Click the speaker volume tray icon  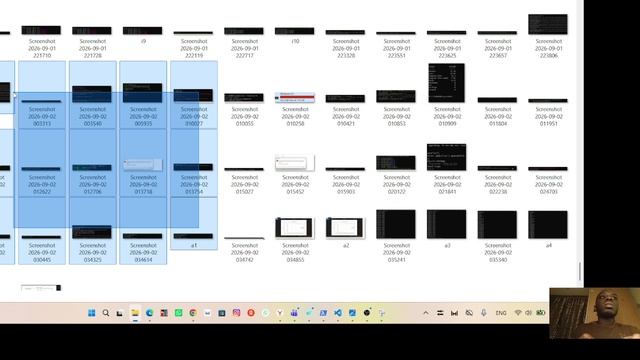pyautogui.click(x=529, y=313)
